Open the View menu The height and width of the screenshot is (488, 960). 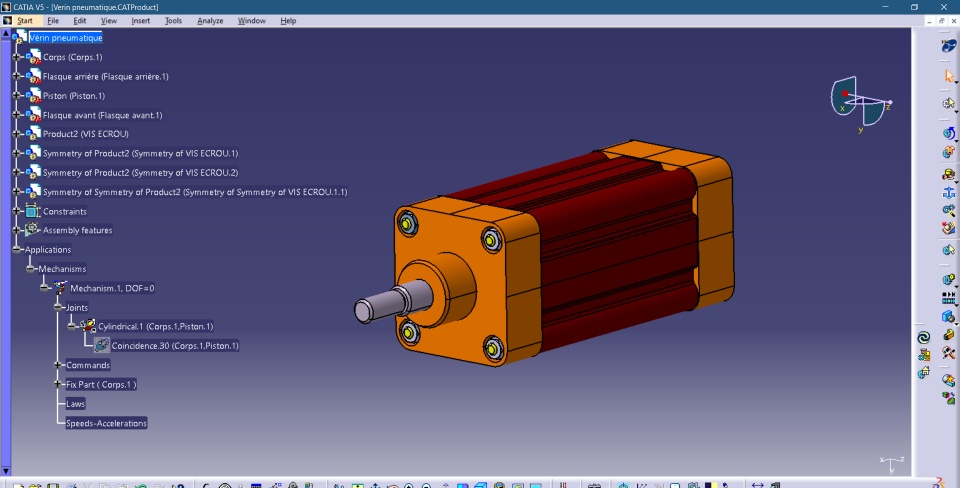[108, 21]
